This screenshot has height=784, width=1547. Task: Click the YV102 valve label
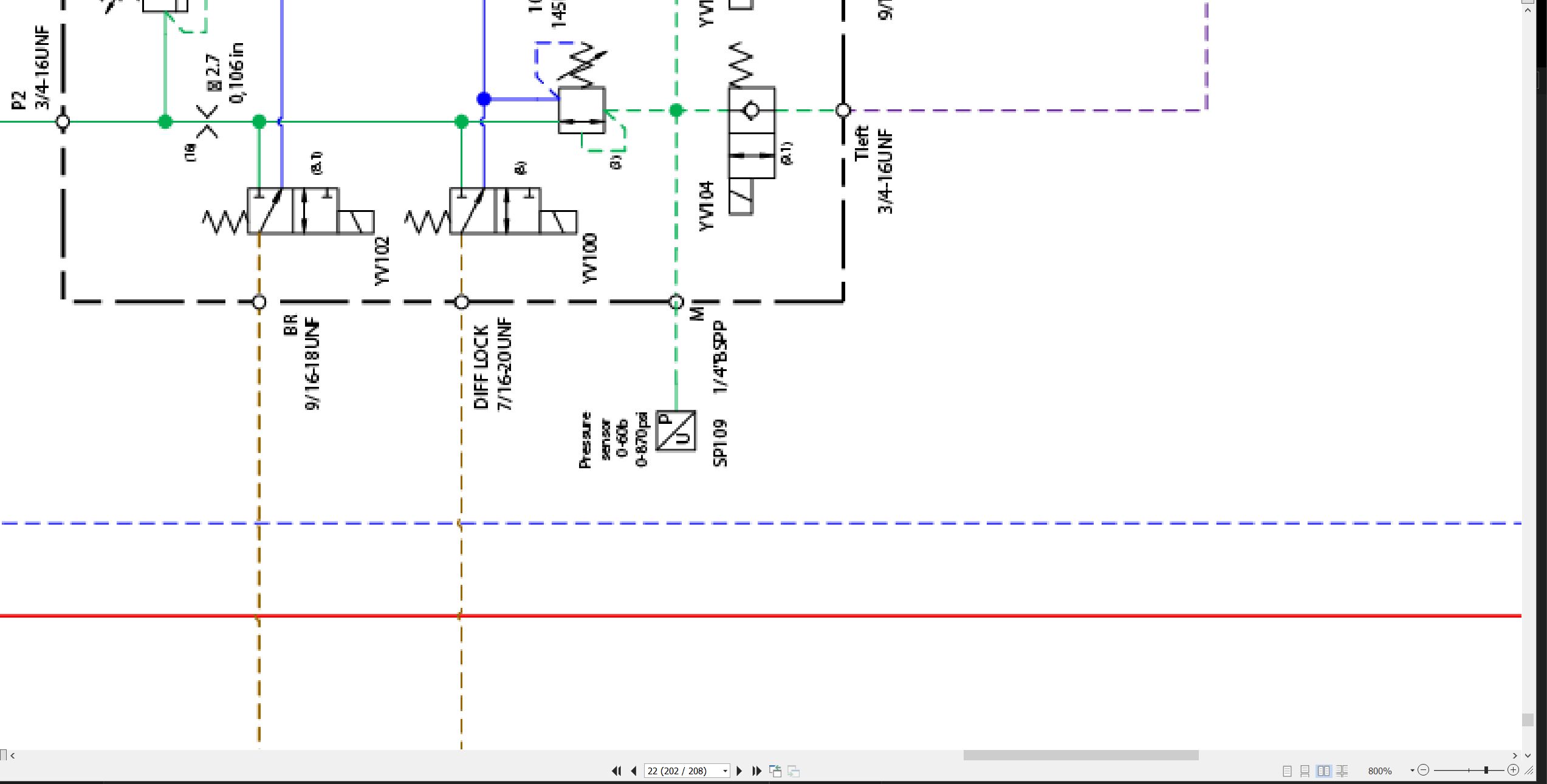pyautogui.click(x=382, y=261)
